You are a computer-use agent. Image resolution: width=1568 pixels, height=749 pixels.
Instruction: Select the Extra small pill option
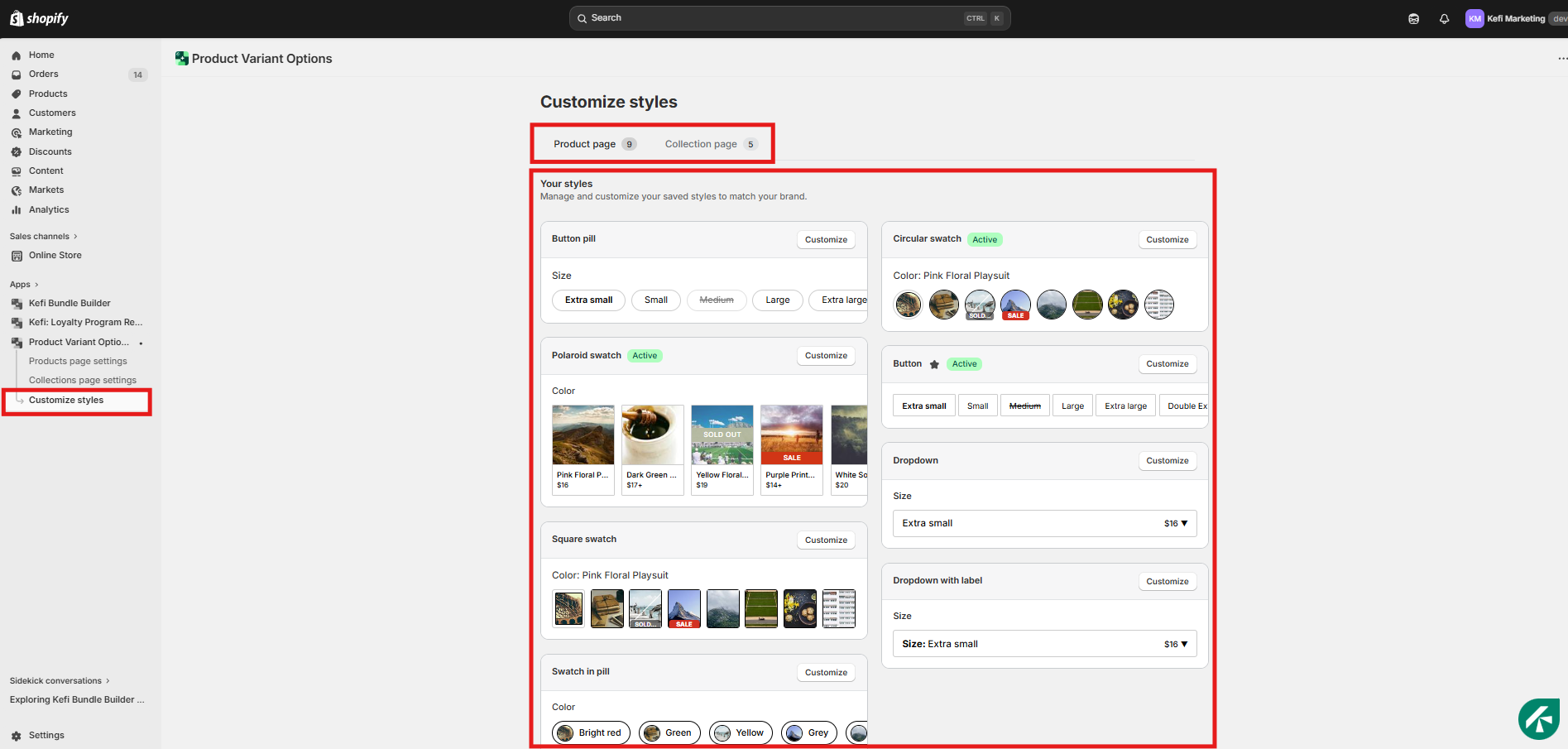click(588, 300)
